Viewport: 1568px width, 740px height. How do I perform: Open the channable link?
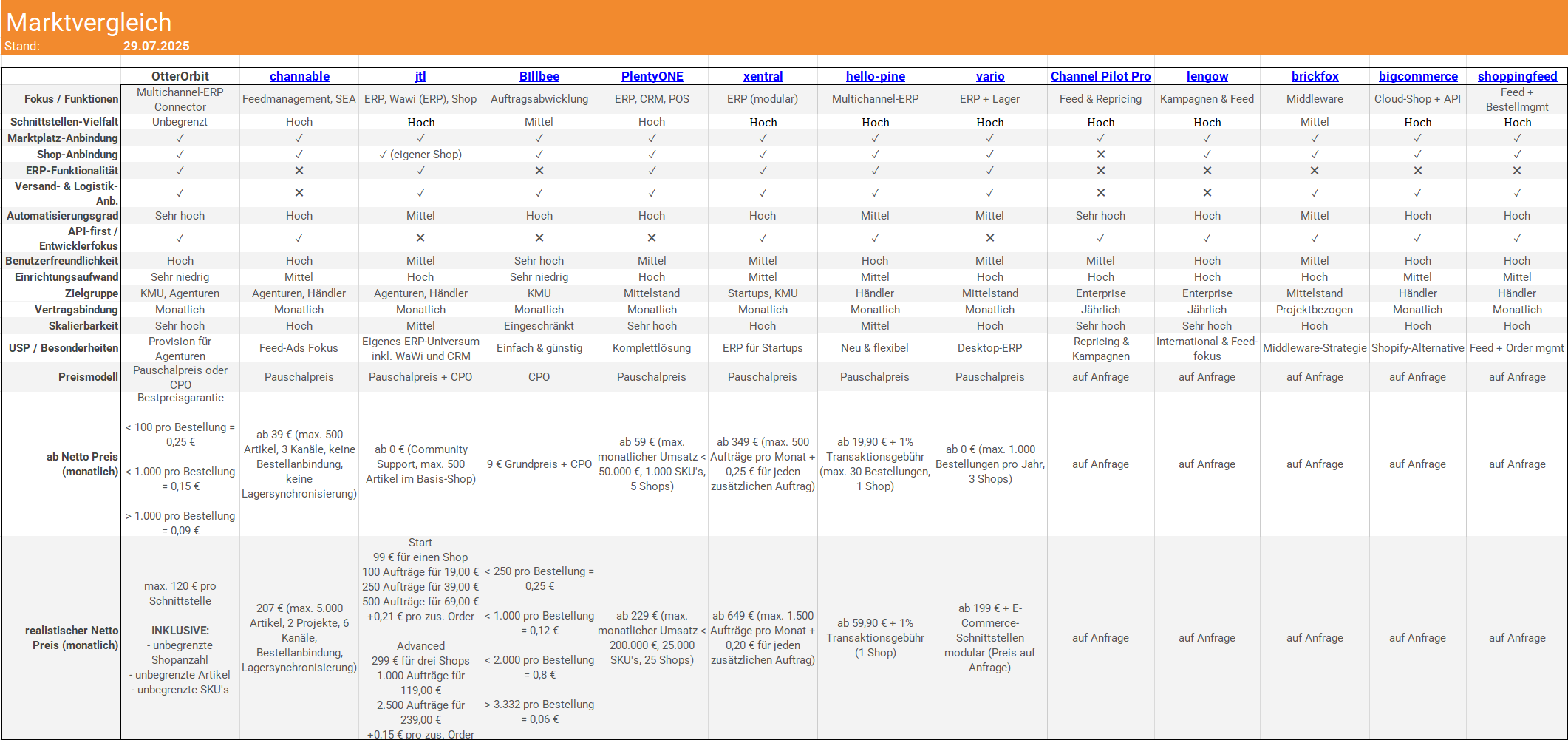point(299,76)
